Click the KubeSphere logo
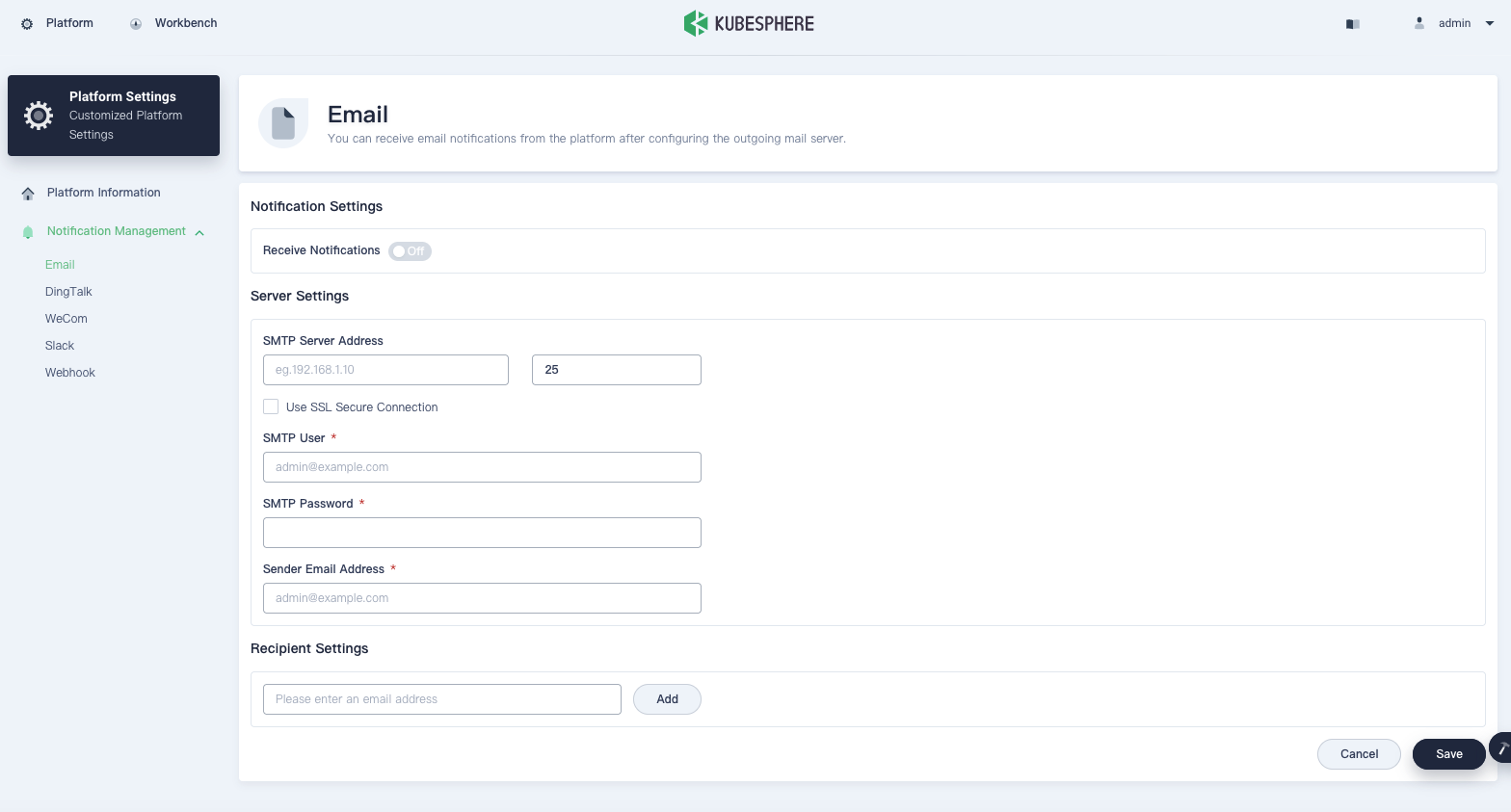This screenshot has height=812, width=1511. (749, 23)
